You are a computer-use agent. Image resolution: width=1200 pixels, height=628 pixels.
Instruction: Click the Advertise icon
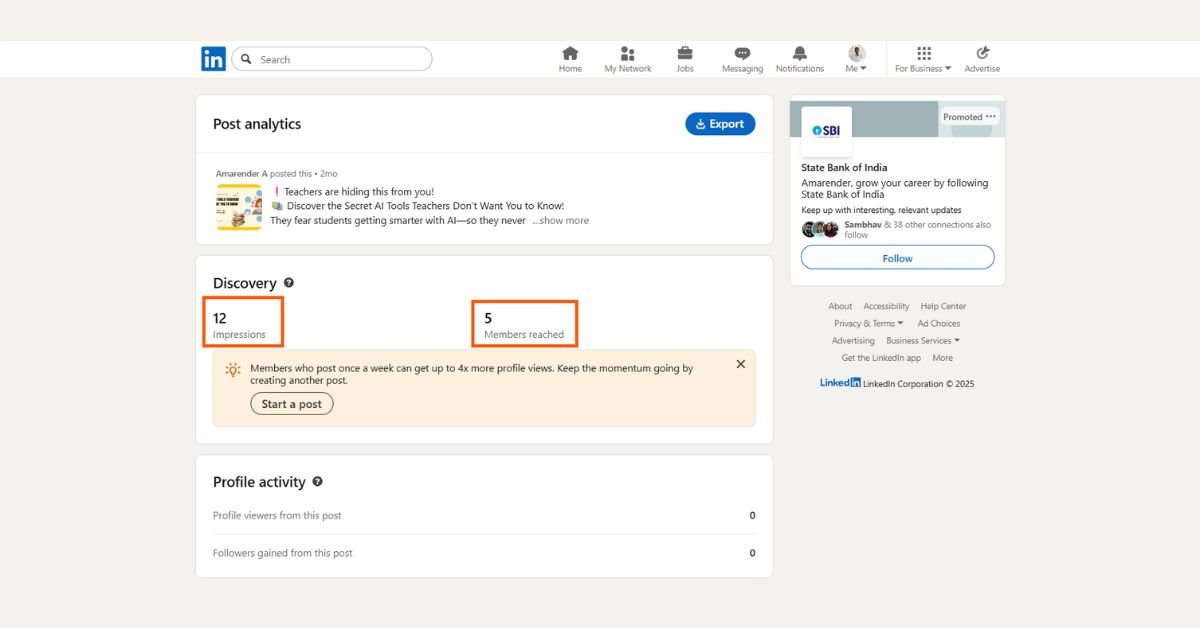(x=982, y=52)
